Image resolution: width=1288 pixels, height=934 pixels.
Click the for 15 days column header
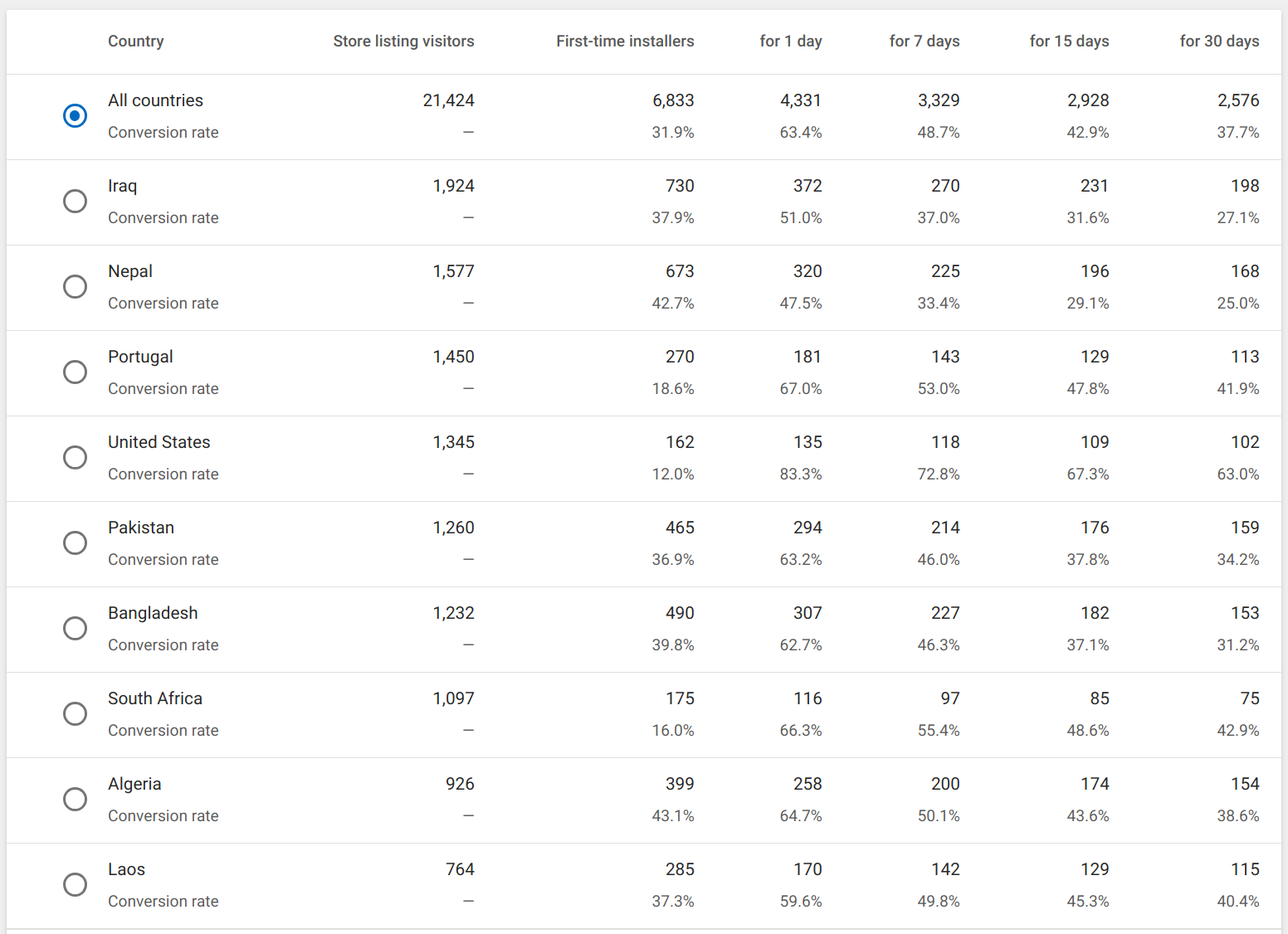[x=1070, y=41]
